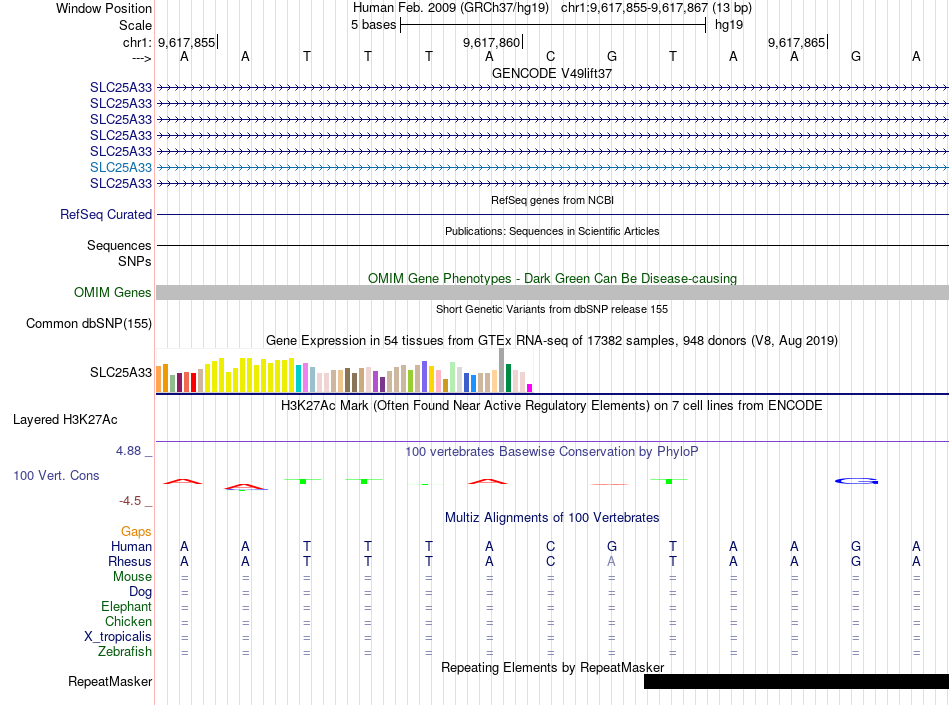The height and width of the screenshot is (705, 950).
Task: Click 'chr1:9,617,855-9,617,867 (13 bp)' position text
Action: [656, 8]
